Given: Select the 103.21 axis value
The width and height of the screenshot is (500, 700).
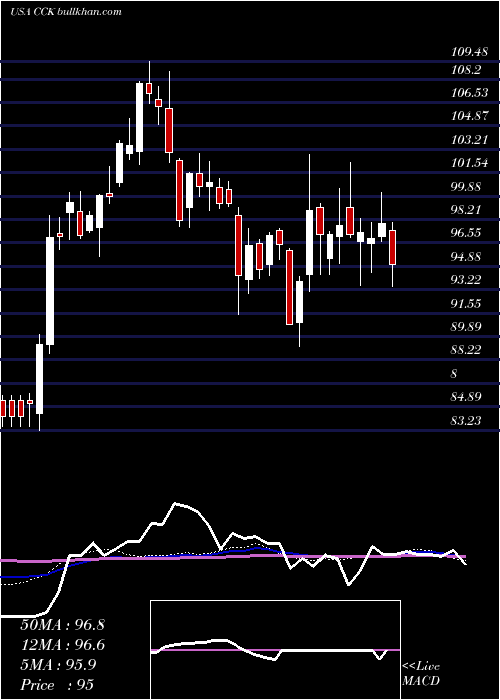Looking at the screenshot, I should [469, 140].
